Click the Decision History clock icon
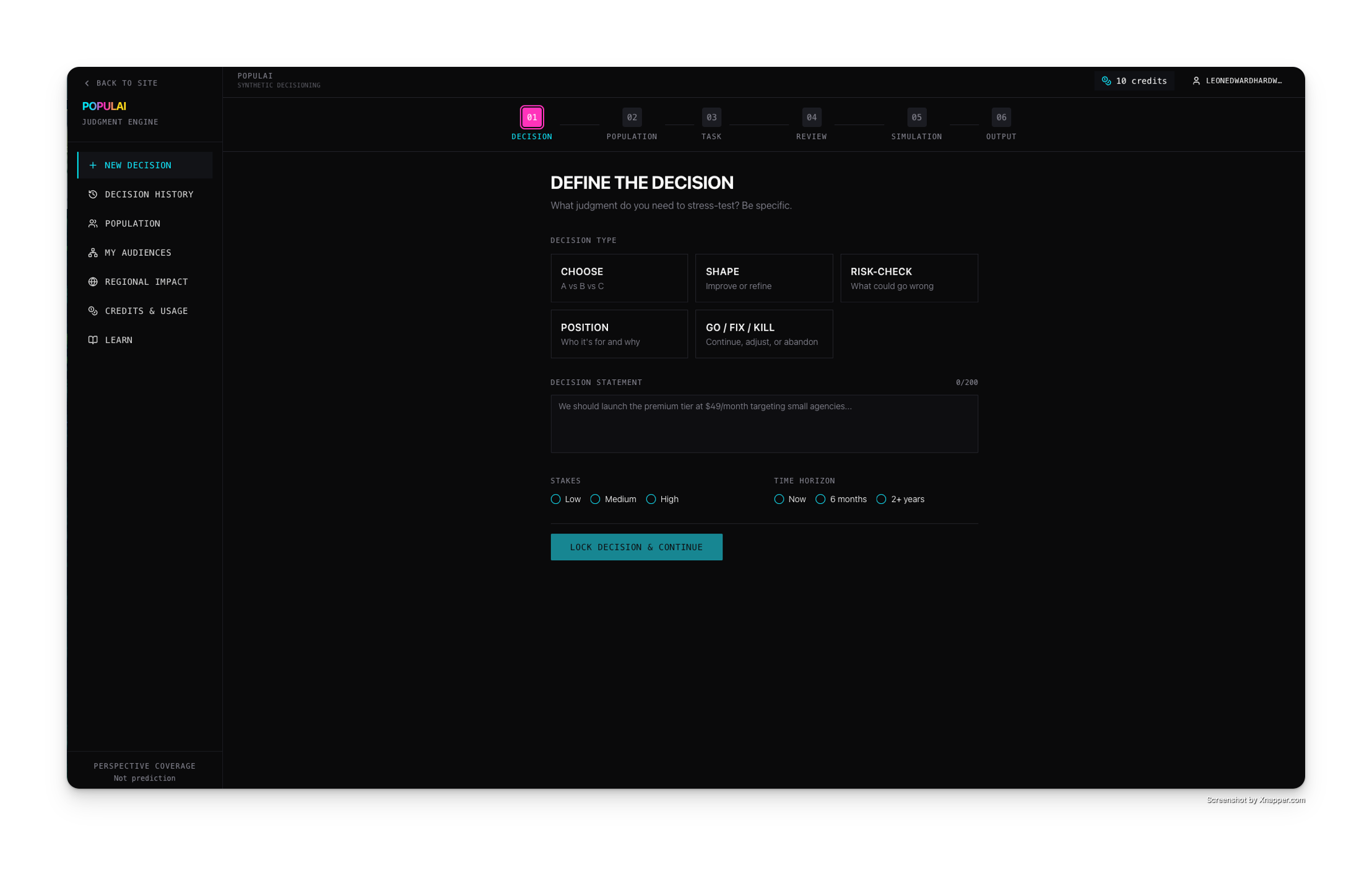The image size is (1372, 871). pos(93,194)
